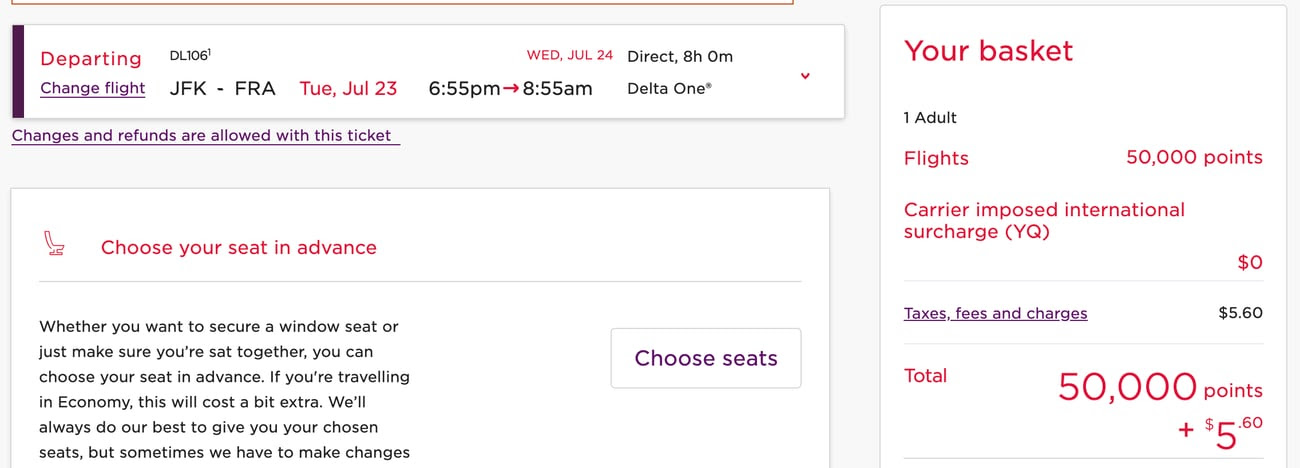
Task: Click the Carrier imposed international surcharge label
Action: [x=1043, y=220]
